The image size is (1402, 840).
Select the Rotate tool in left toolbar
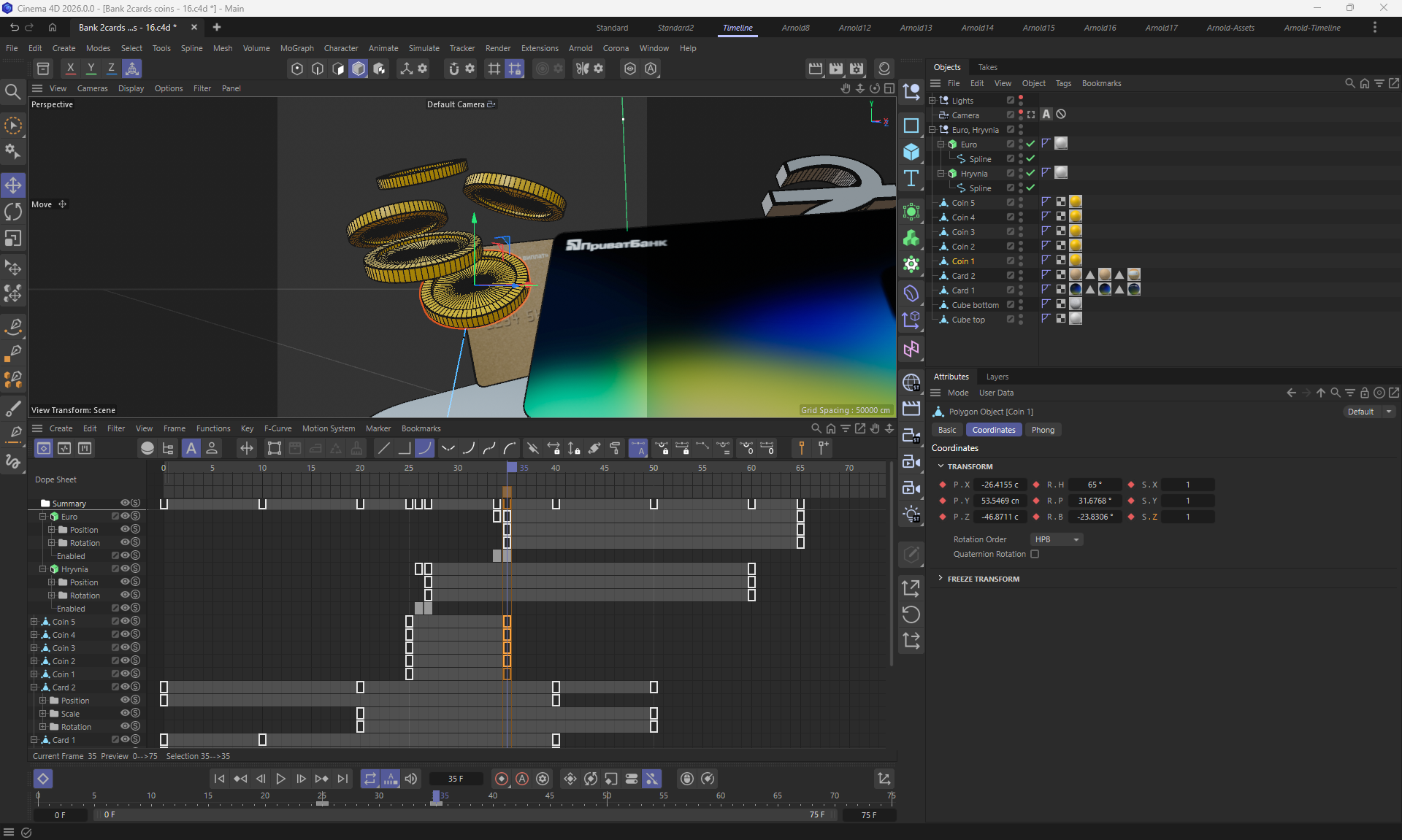click(x=13, y=212)
